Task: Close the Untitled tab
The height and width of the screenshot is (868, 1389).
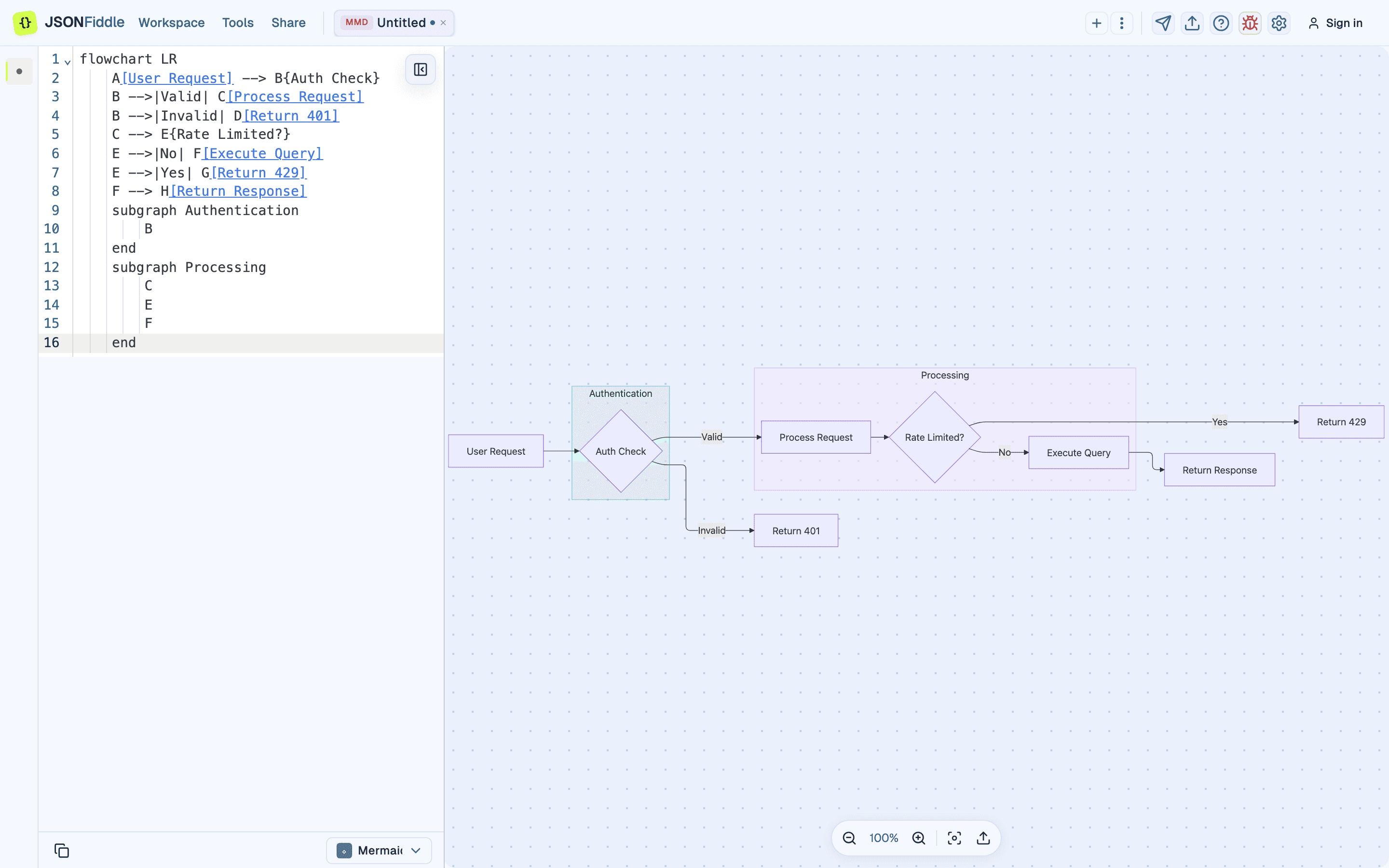Action: [x=443, y=23]
